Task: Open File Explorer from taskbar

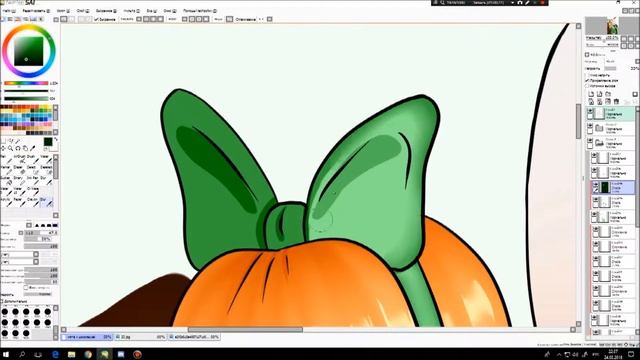Action: click(71, 354)
